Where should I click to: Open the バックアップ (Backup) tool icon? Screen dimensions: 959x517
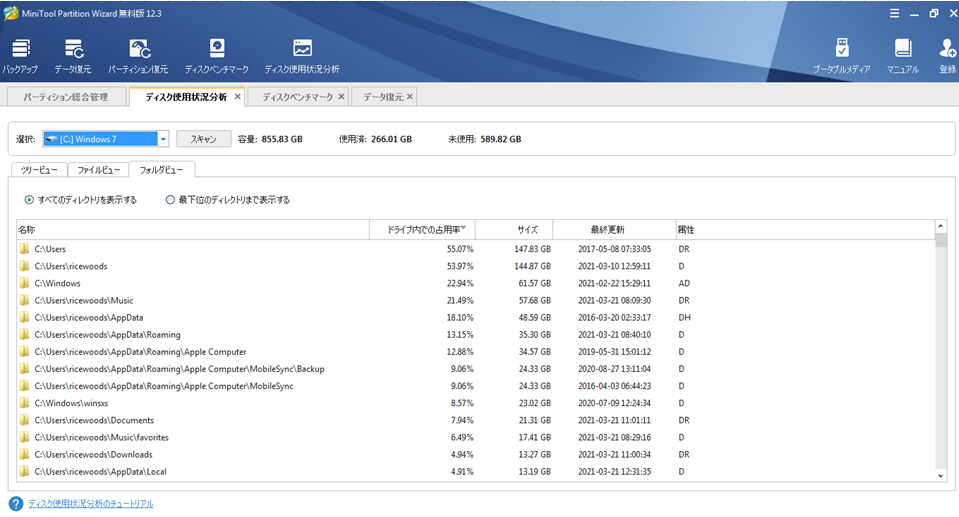(20, 56)
